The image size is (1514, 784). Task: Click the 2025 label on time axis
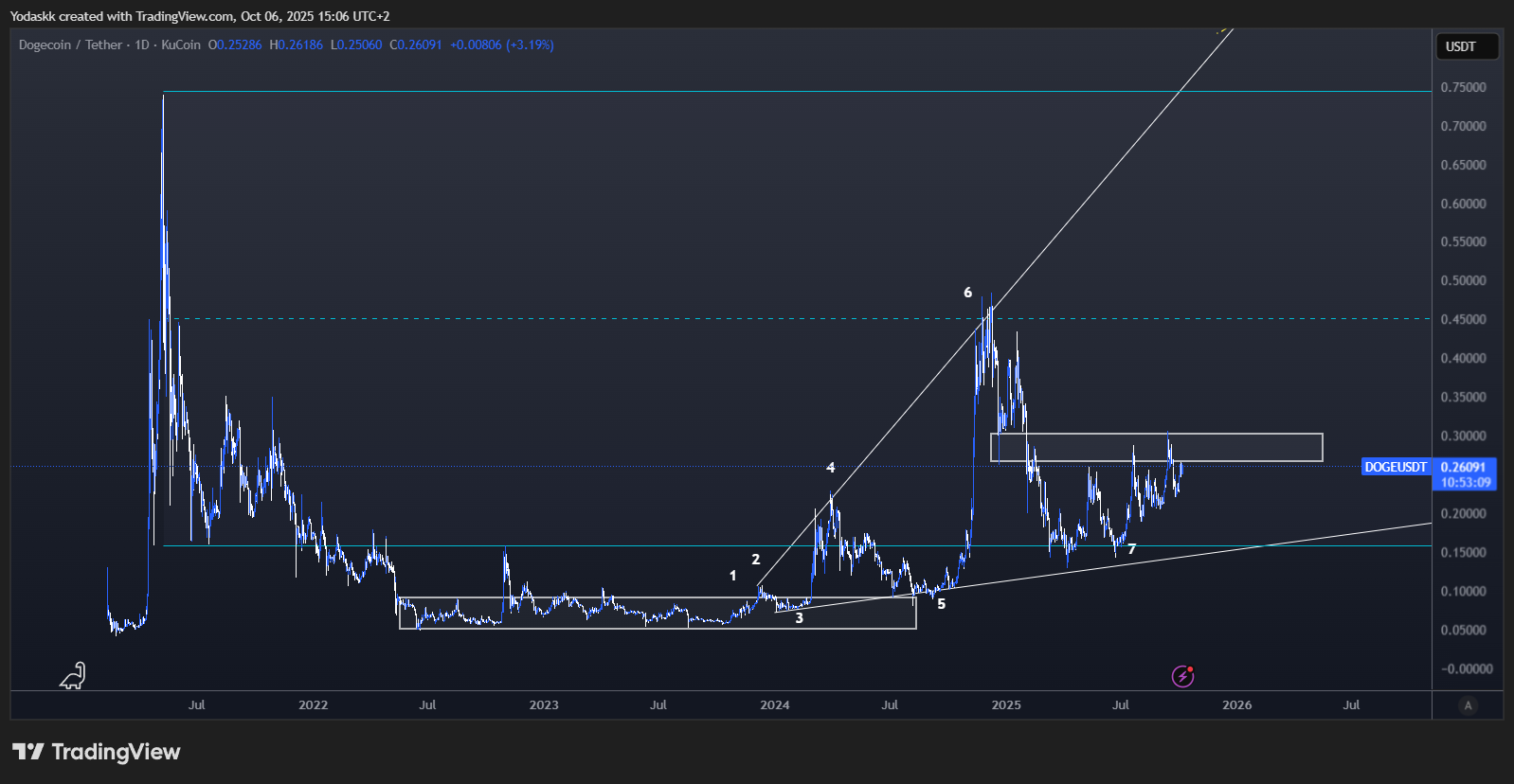tap(1005, 705)
